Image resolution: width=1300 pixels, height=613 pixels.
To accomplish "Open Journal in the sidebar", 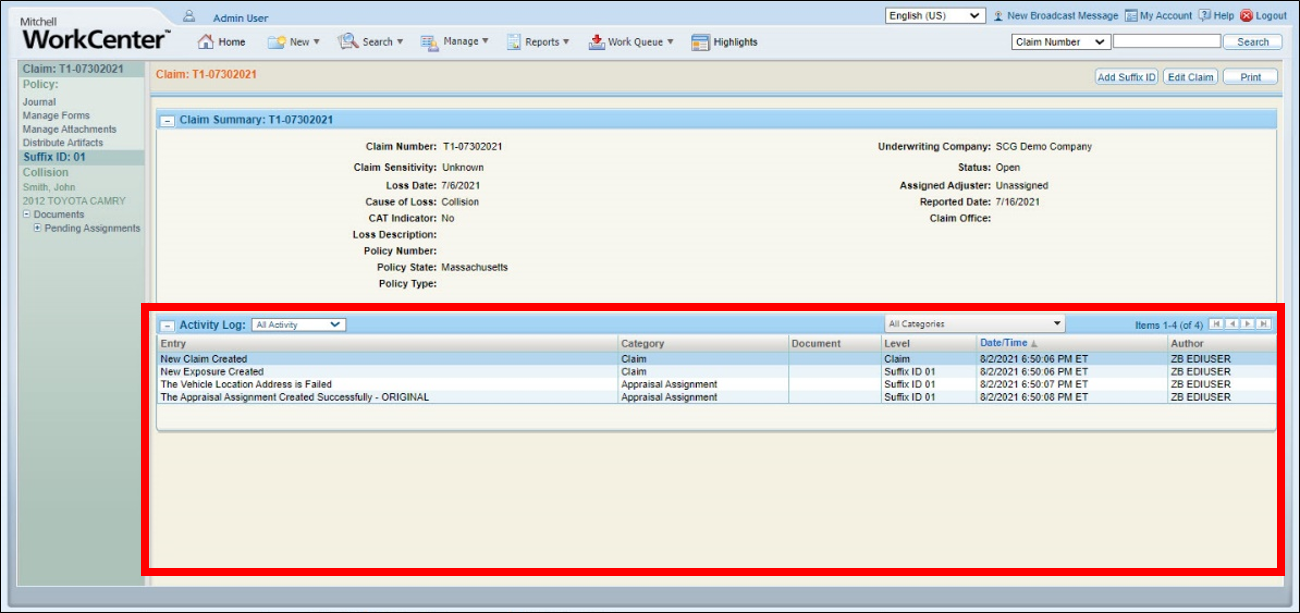I will tap(39, 102).
